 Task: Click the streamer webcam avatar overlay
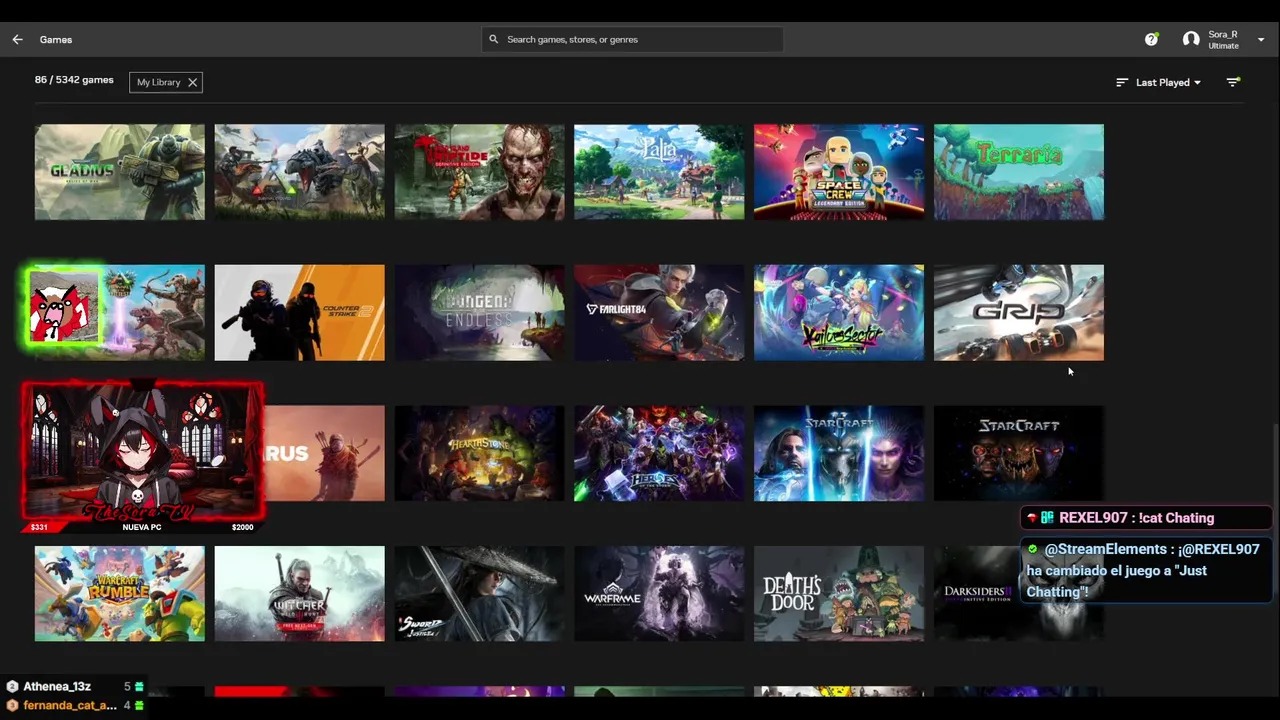(143, 452)
